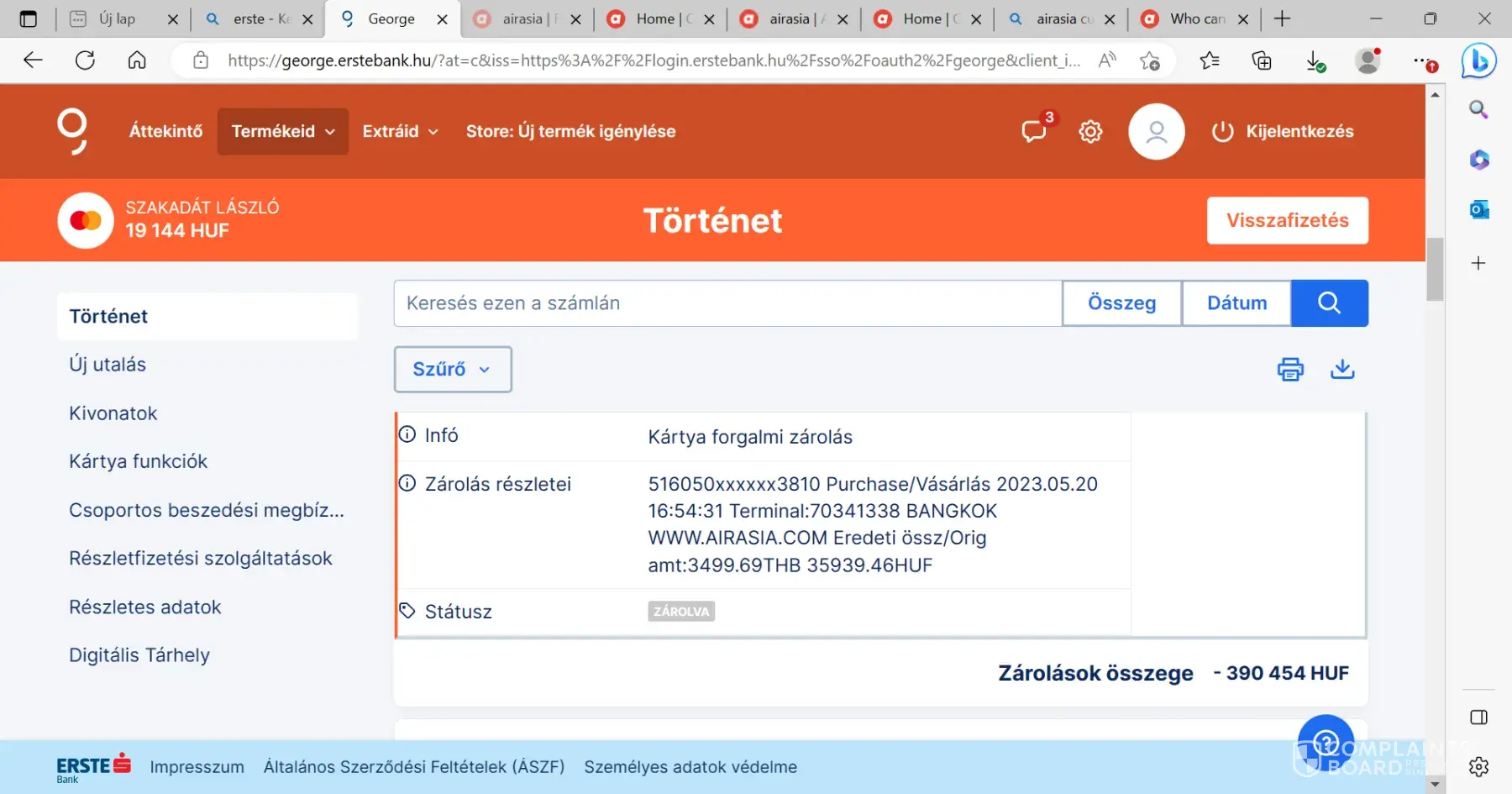
Task: Open browser Collections
Action: [x=1262, y=60]
